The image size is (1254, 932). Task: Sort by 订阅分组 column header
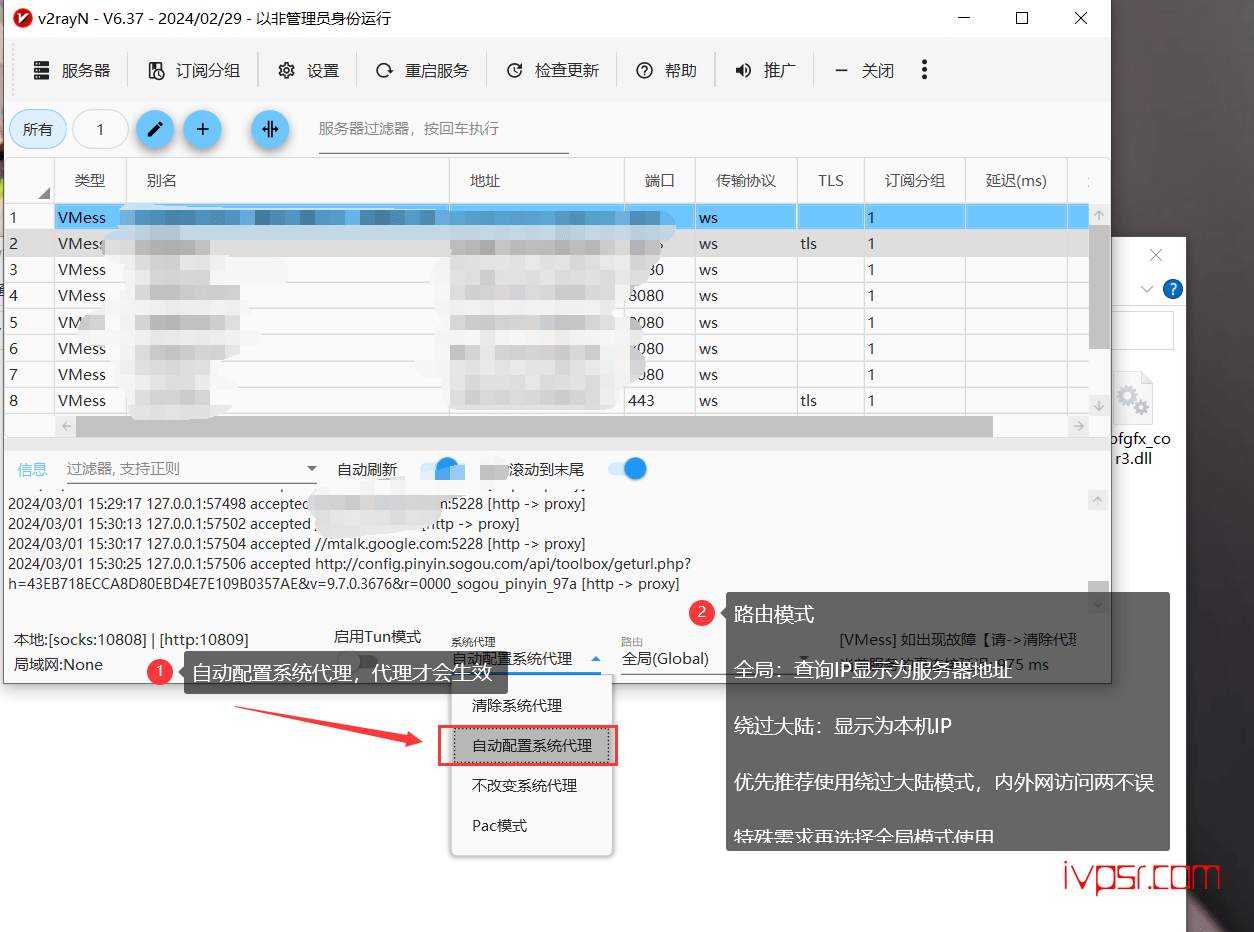coord(915,181)
